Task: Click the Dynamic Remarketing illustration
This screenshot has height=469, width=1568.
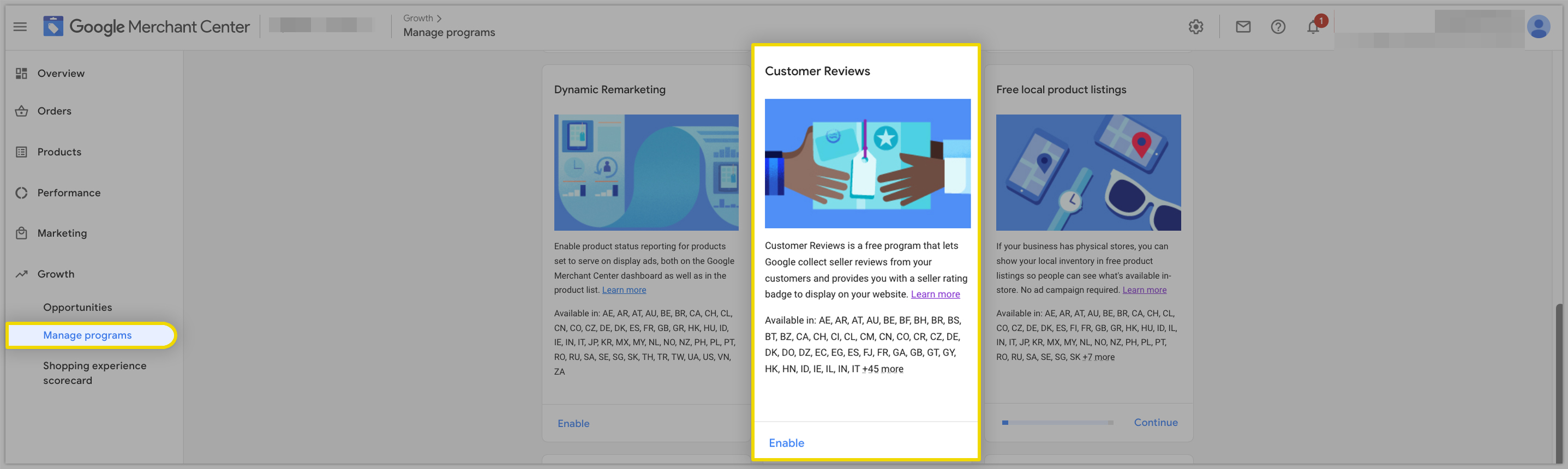Action: tap(646, 173)
